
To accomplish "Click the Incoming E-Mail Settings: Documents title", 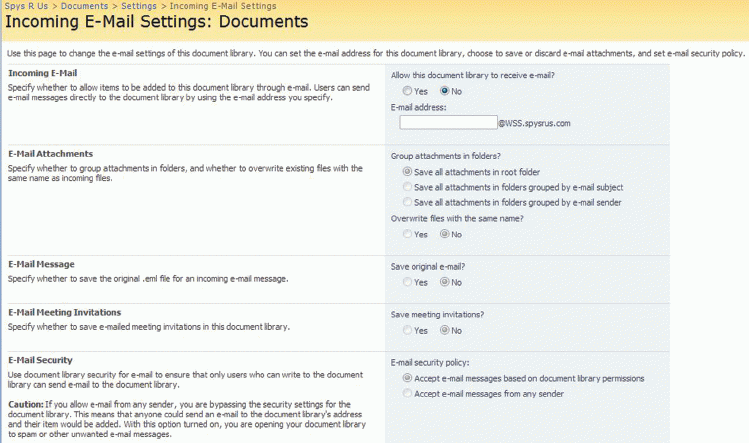I will pyautogui.click(x=157, y=22).
